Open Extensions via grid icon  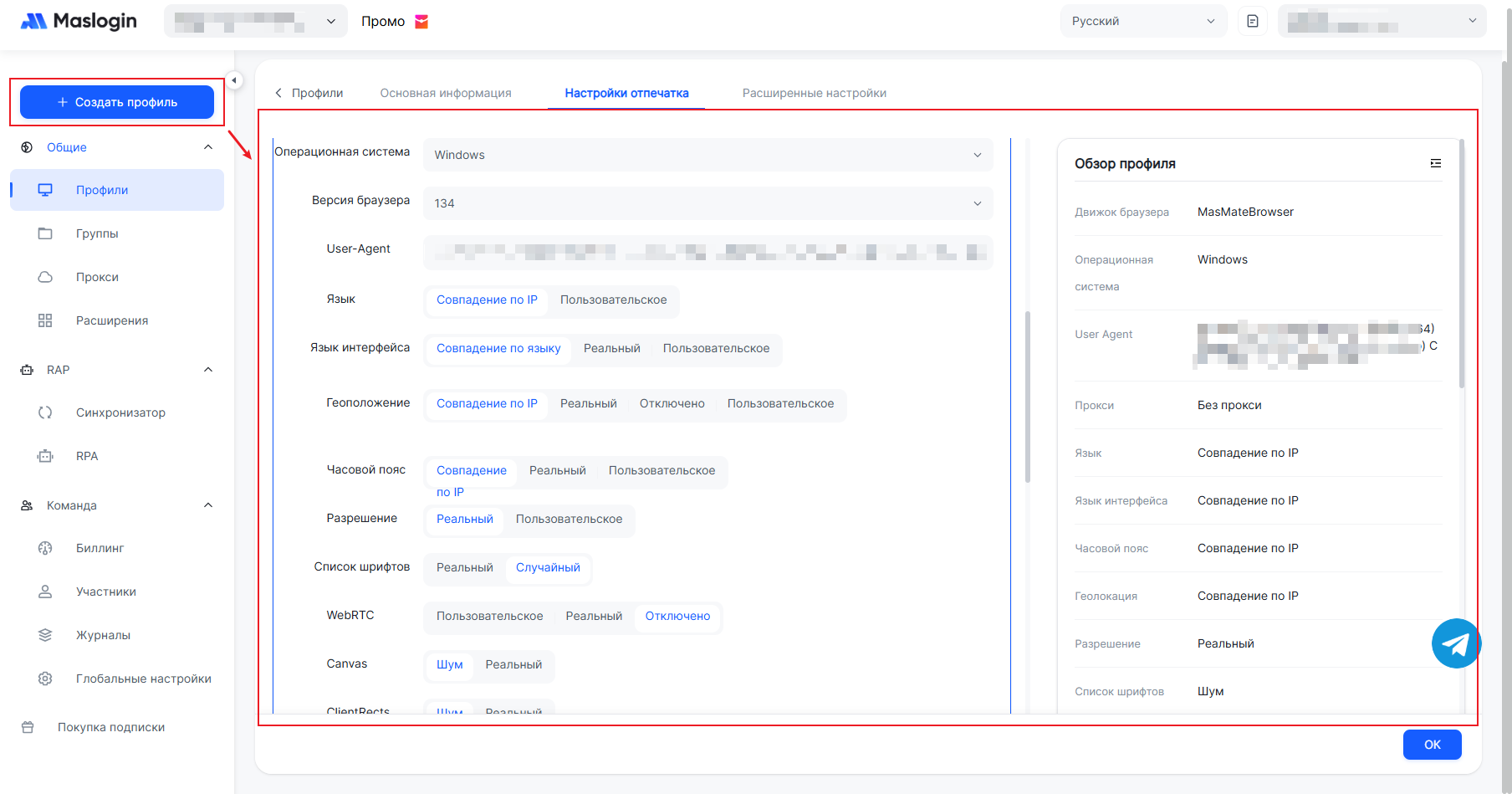(x=45, y=320)
